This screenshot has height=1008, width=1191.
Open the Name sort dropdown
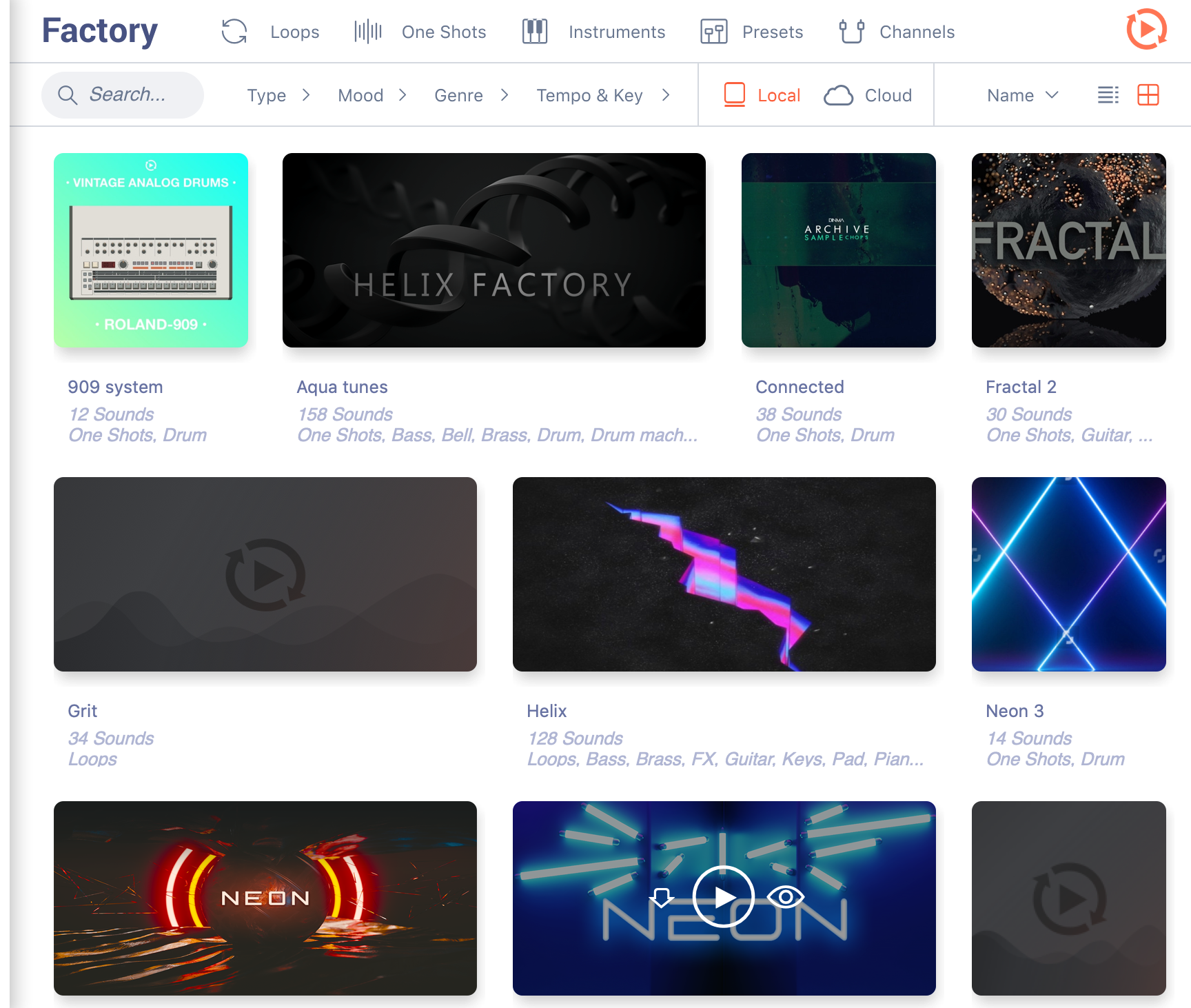[x=1023, y=95]
